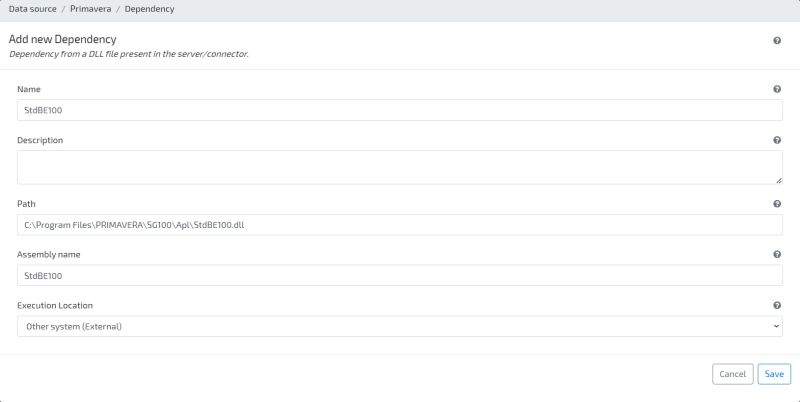Click the 'Name' label

[29, 89]
